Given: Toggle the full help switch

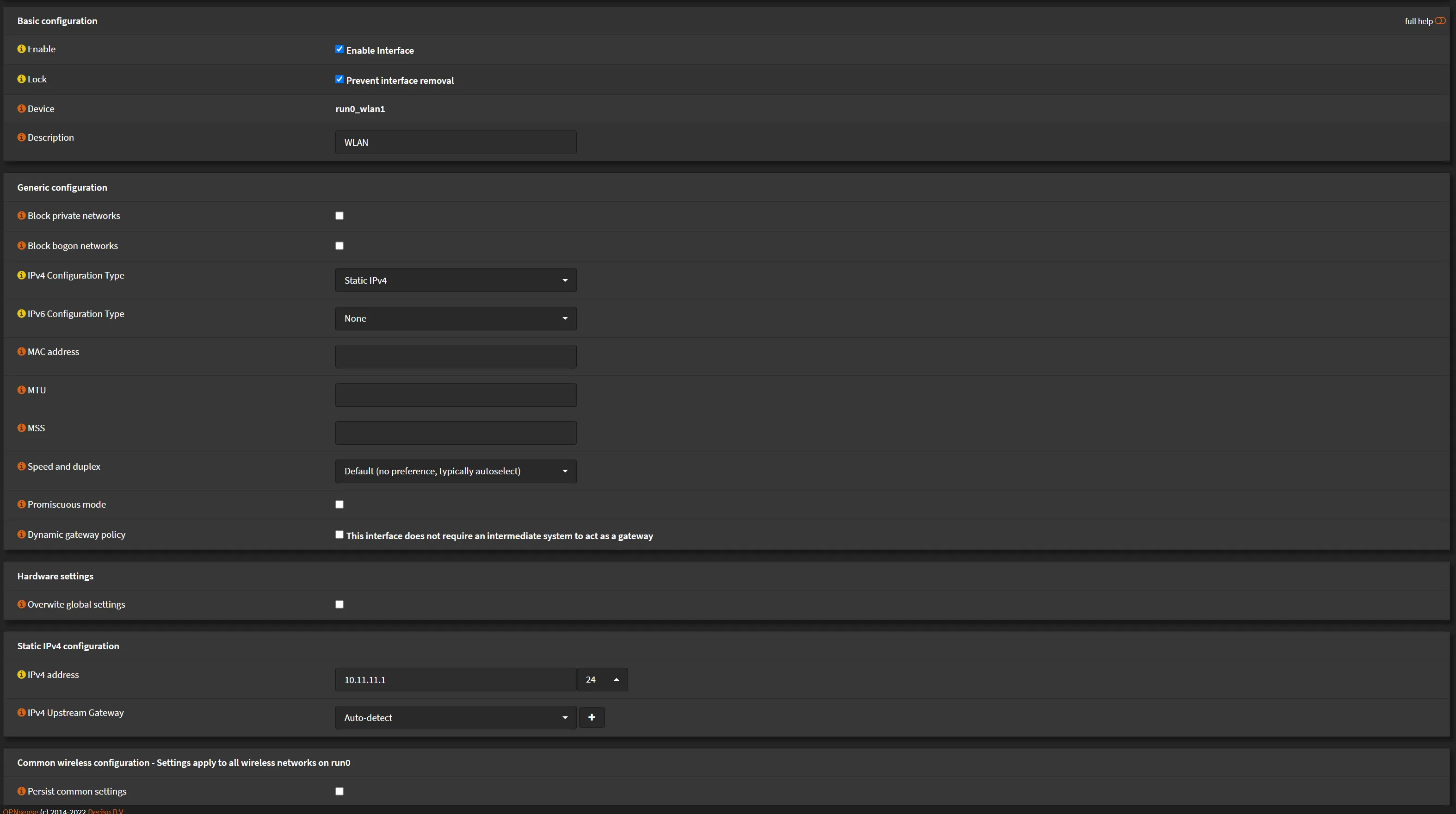Looking at the screenshot, I should point(1440,21).
